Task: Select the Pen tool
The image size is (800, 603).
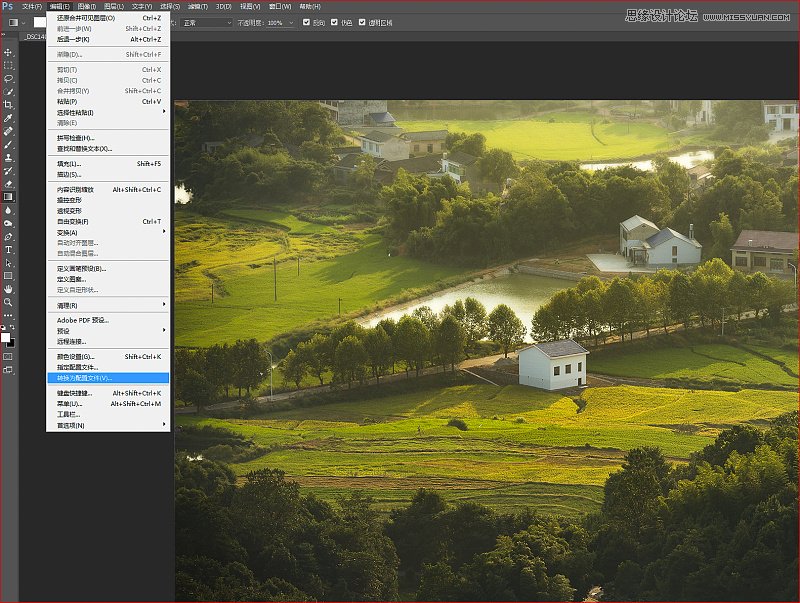Action: [8, 237]
